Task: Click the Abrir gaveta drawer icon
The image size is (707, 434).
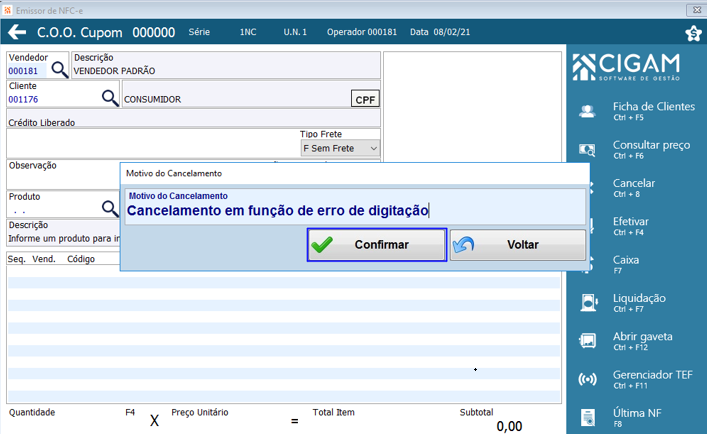Action: [x=588, y=341]
